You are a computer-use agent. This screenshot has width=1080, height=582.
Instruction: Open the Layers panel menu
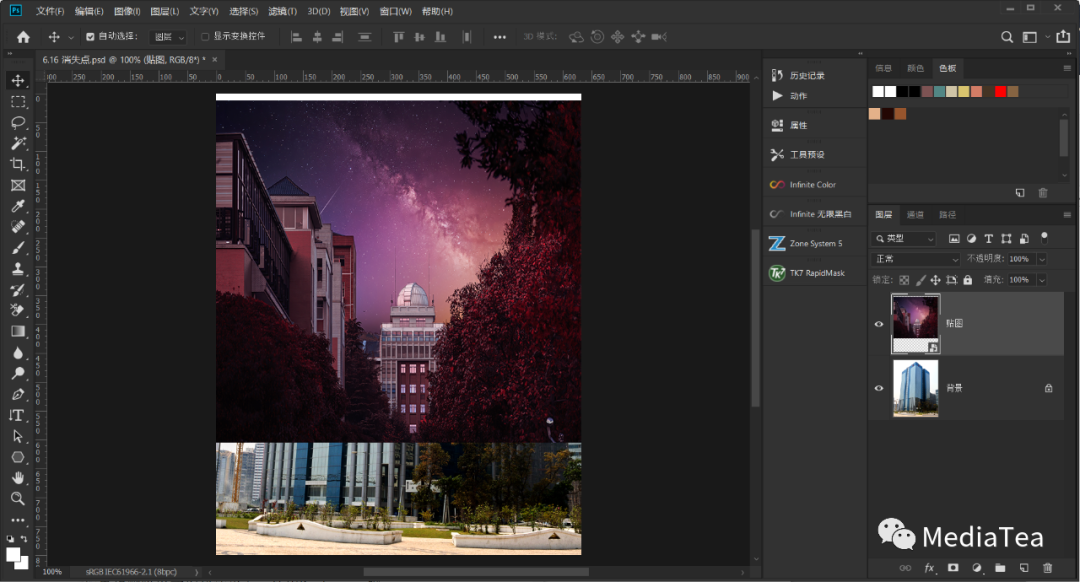[x=1067, y=215]
